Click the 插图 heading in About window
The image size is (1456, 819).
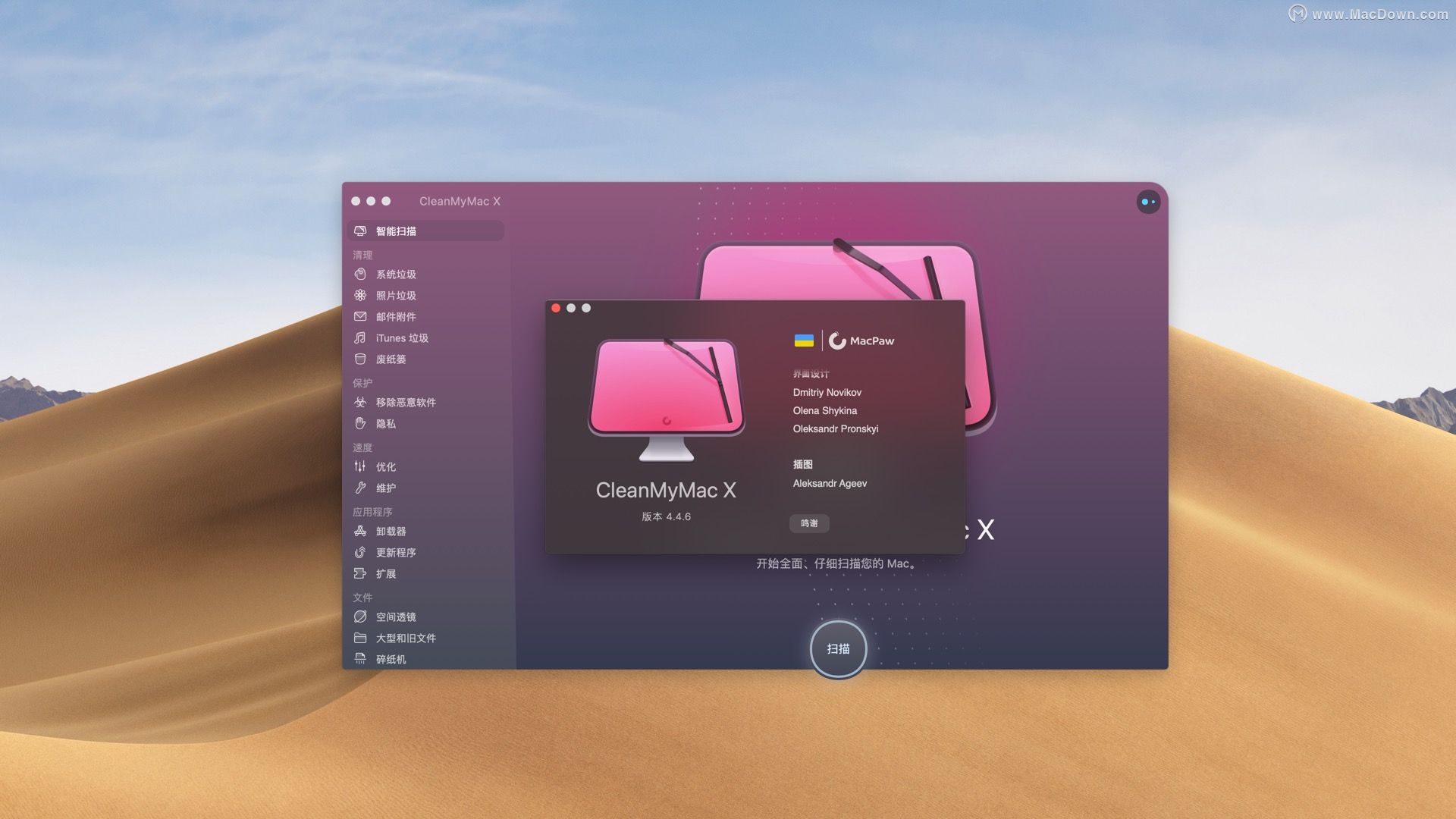802,464
